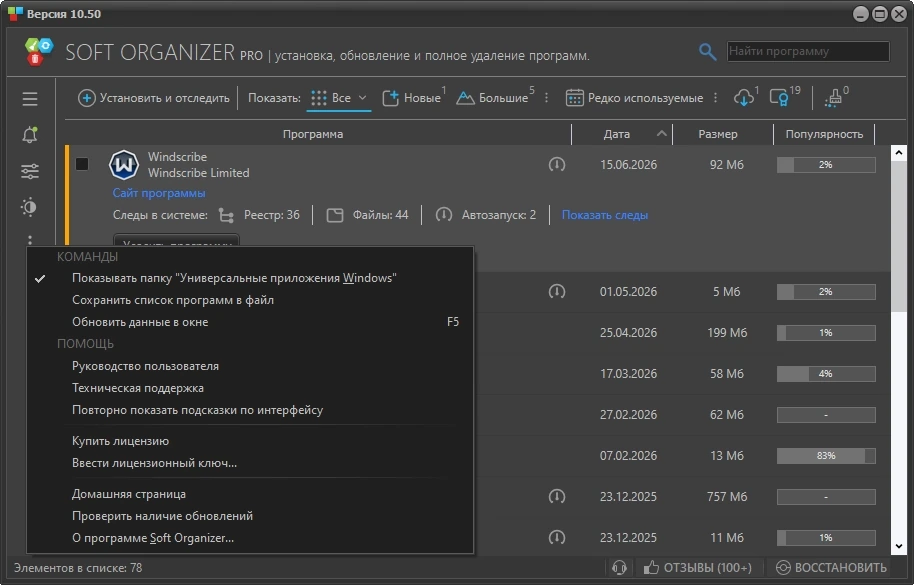This screenshot has height=585, width=914.
Task: Open support headset icon in status bar
Action: click(x=619, y=568)
